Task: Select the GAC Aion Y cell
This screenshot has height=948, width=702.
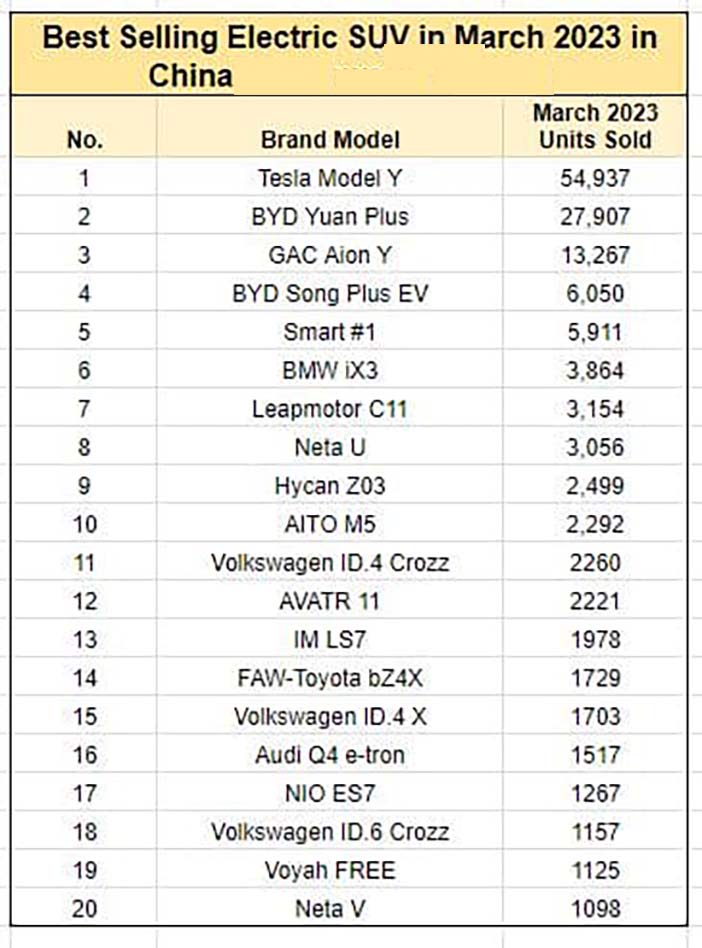Action: pyautogui.click(x=330, y=255)
